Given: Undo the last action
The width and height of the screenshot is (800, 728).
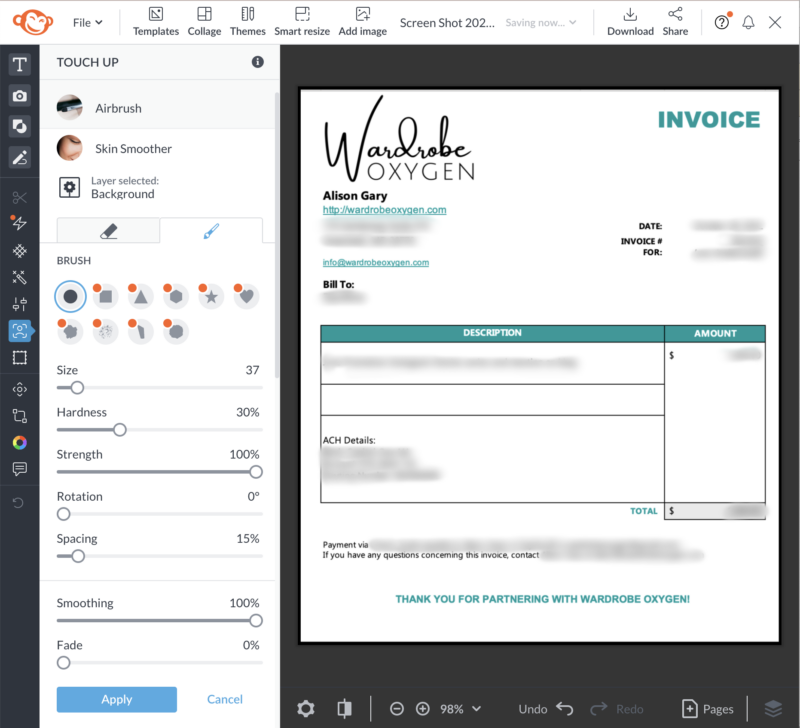Looking at the screenshot, I should click(546, 709).
